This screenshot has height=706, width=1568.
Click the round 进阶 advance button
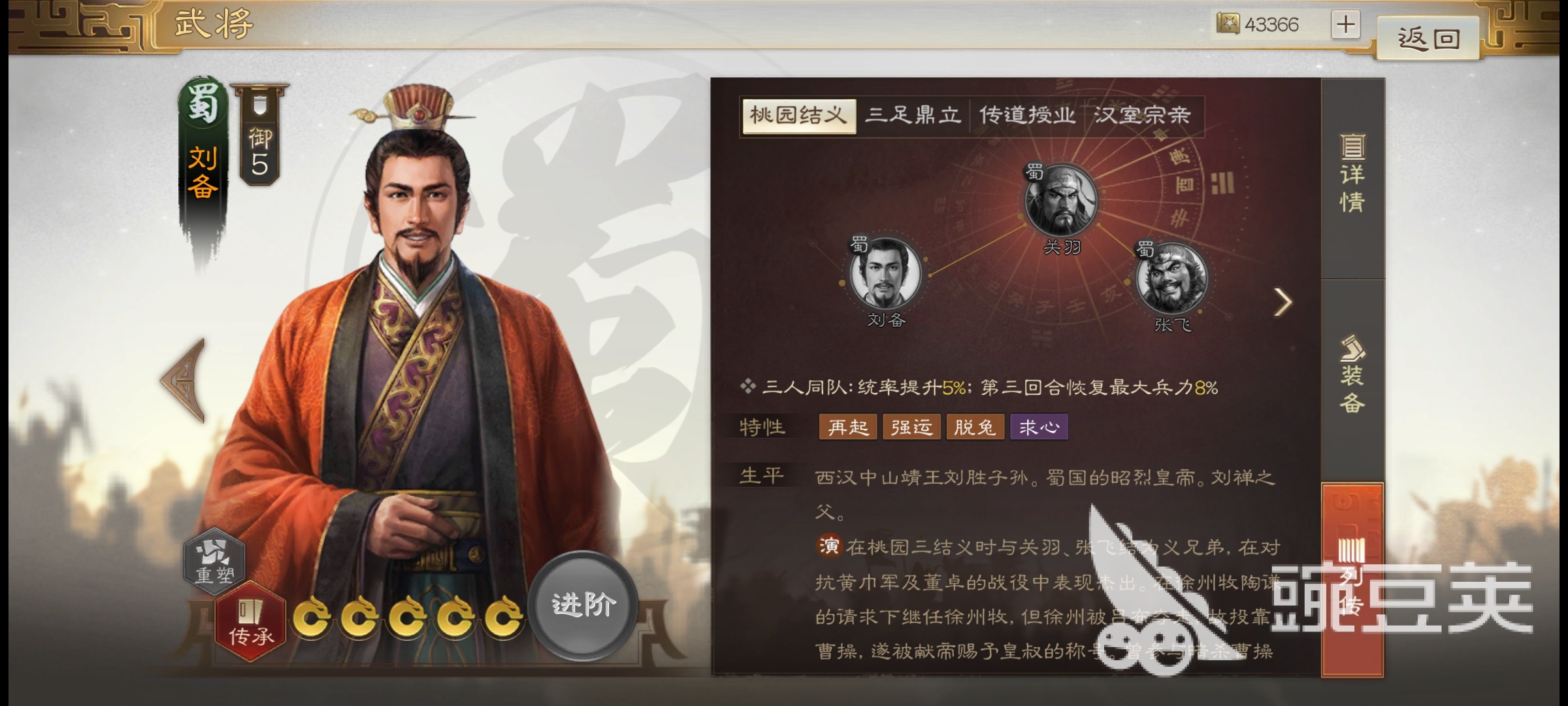pyautogui.click(x=583, y=605)
